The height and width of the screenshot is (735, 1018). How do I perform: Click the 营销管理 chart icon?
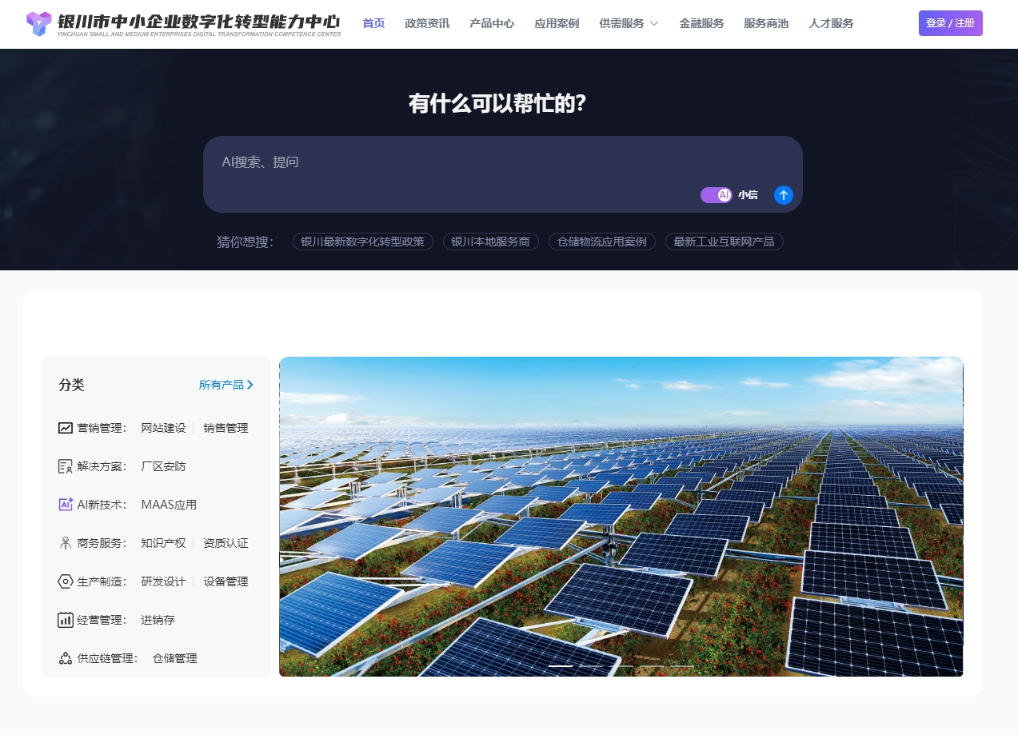pyautogui.click(x=65, y=428)
